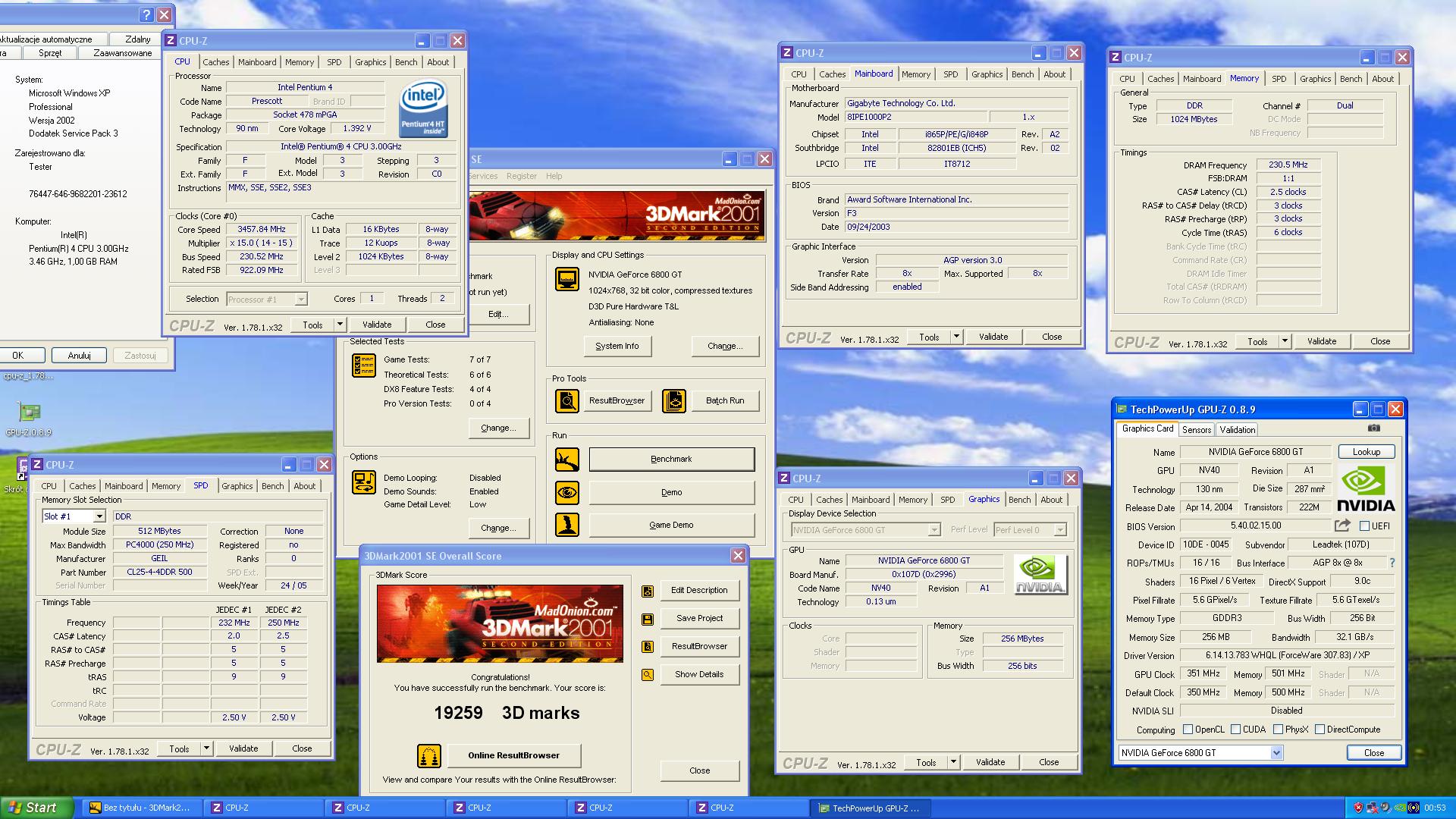Click the TechPowerUp GPU-Z taskbar button
1456x819 pixels.
coord(871,808)
